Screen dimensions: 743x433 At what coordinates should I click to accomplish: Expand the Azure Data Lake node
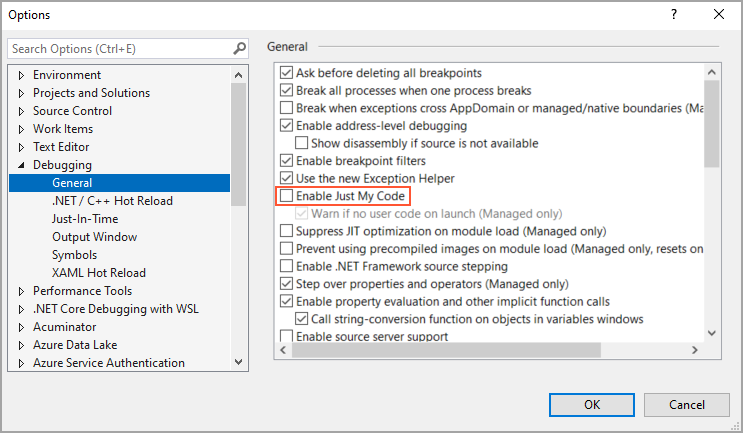tap(22, 345)
